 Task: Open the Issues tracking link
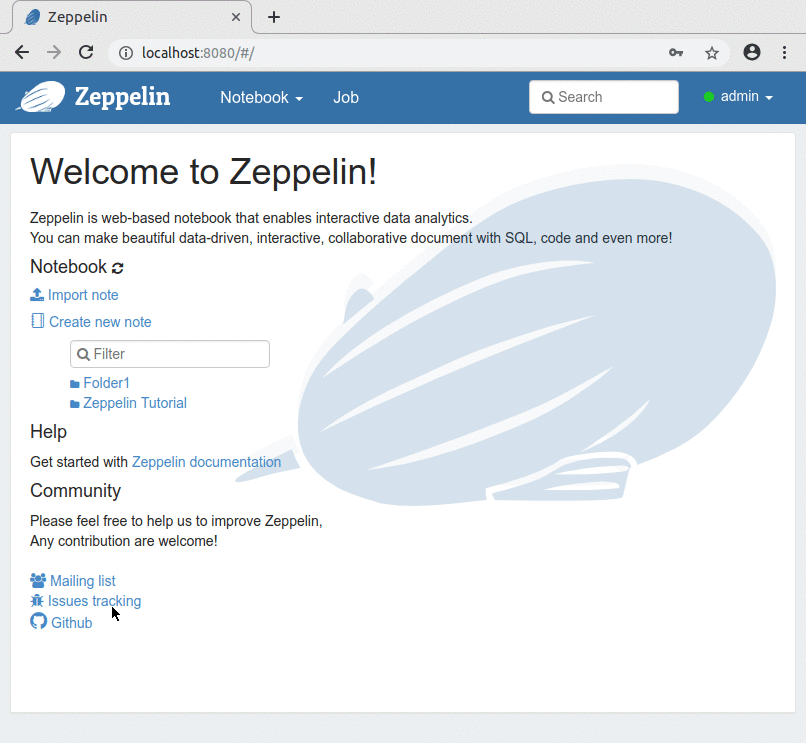[x=94, y=601]
